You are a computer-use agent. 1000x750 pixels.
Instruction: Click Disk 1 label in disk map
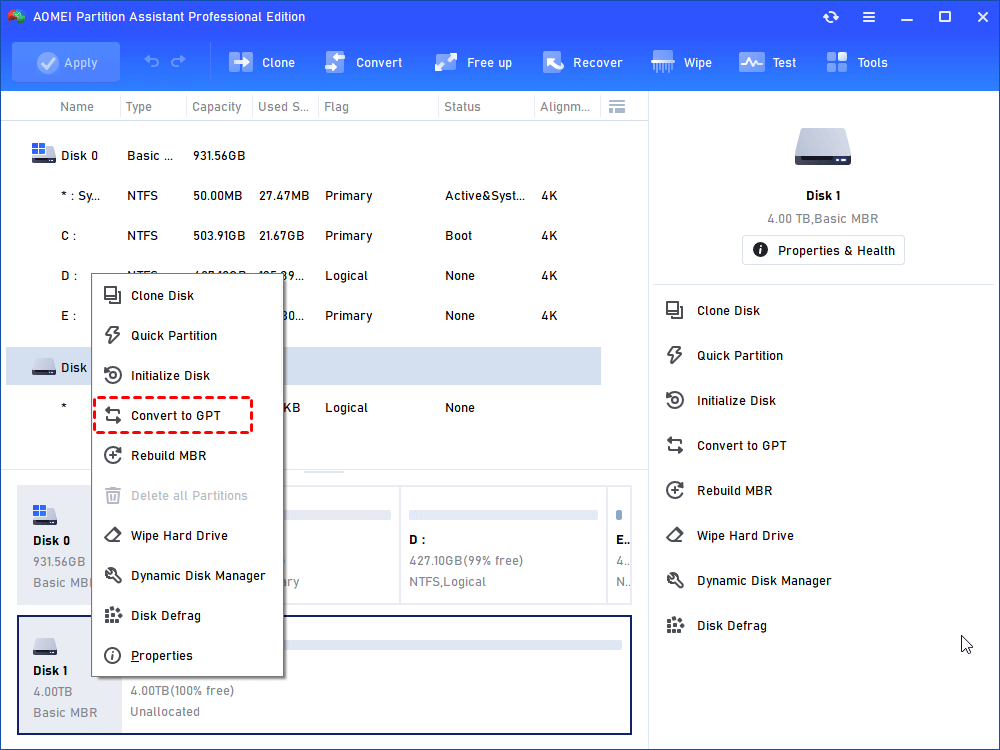[50, 671]
